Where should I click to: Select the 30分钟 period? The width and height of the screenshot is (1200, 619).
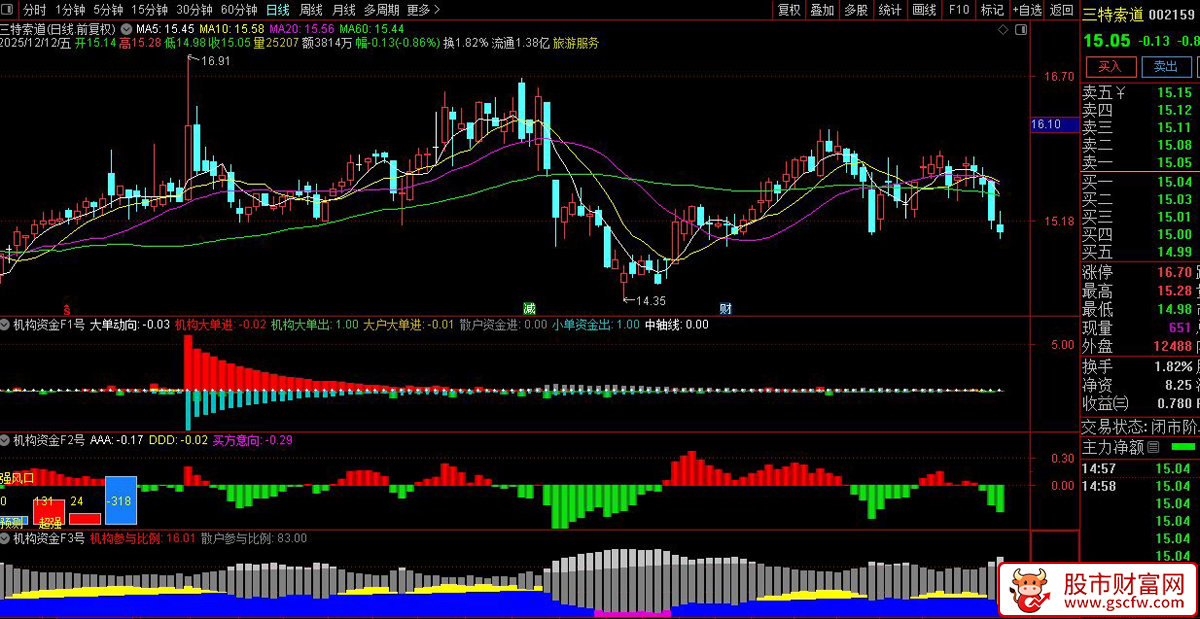[x=194, y=10]
